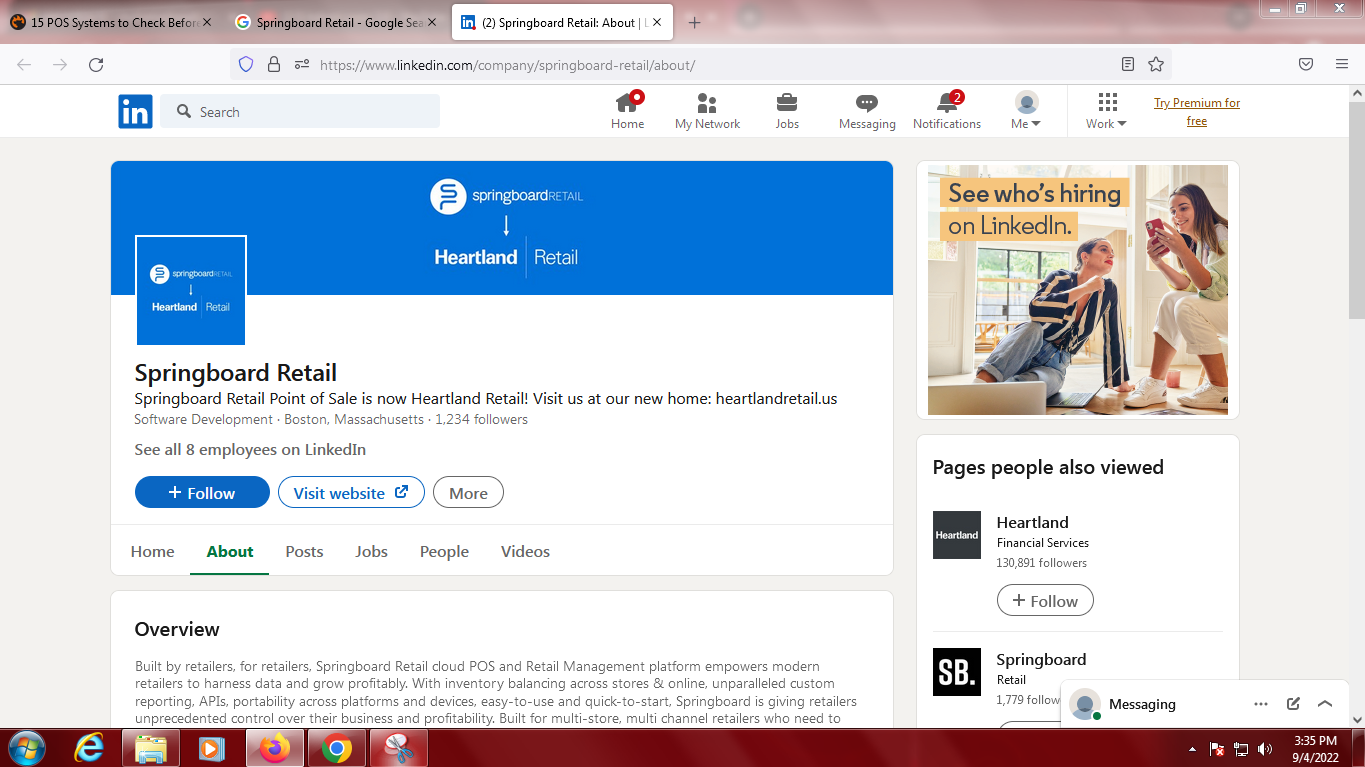The height and width of the screenshot is (767, 1365).
Task: Bookmark this page star icon
Action: coord(1156,64)
